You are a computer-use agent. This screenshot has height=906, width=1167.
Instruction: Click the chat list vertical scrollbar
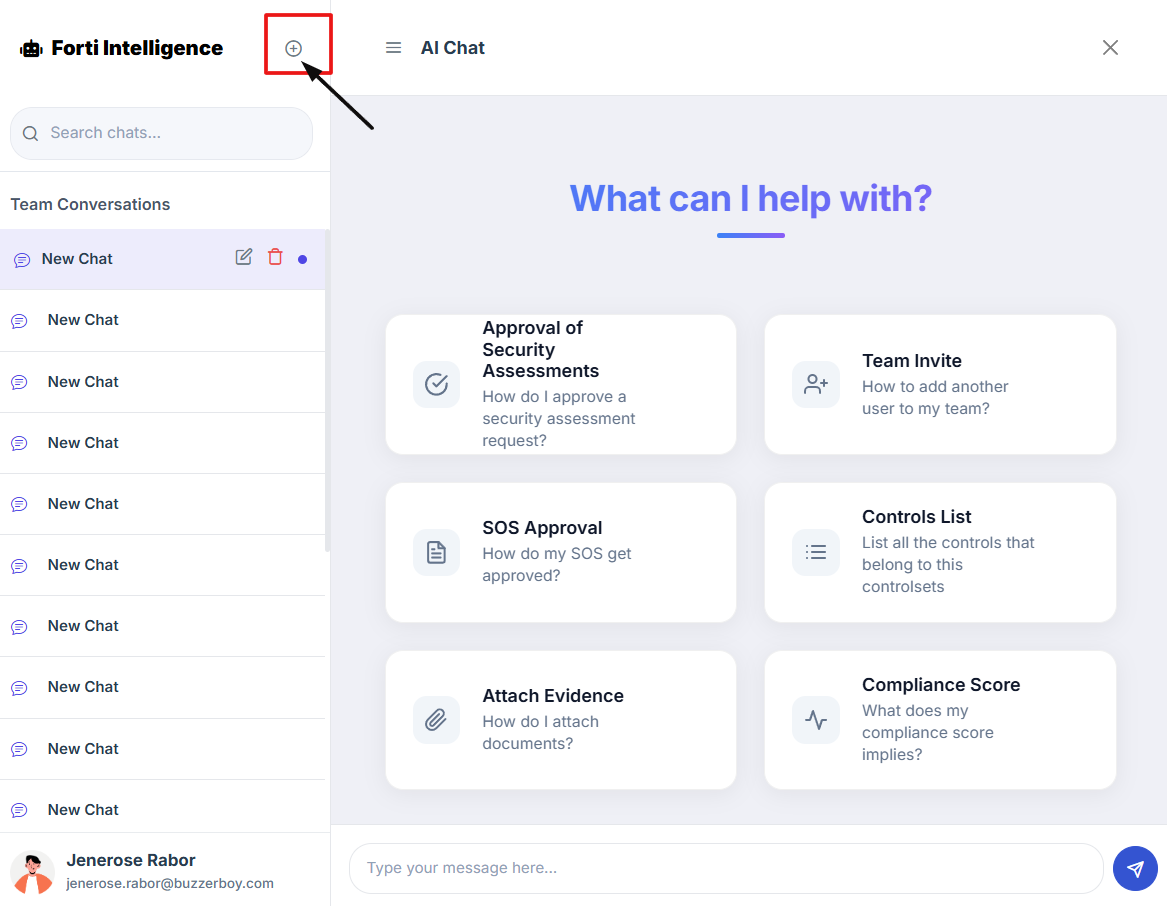point(327,390)
